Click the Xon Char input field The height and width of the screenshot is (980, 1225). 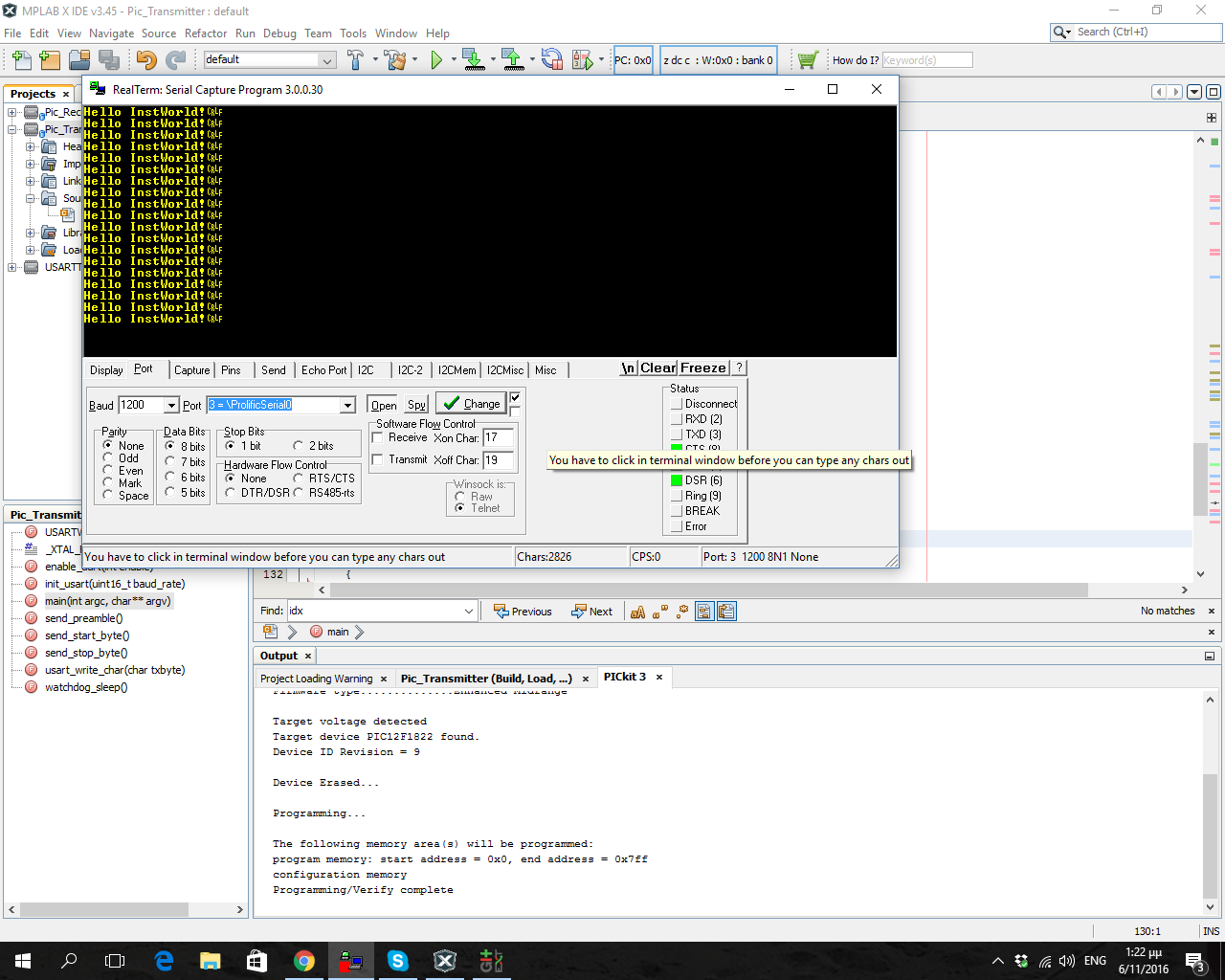[x=499, y=438]
